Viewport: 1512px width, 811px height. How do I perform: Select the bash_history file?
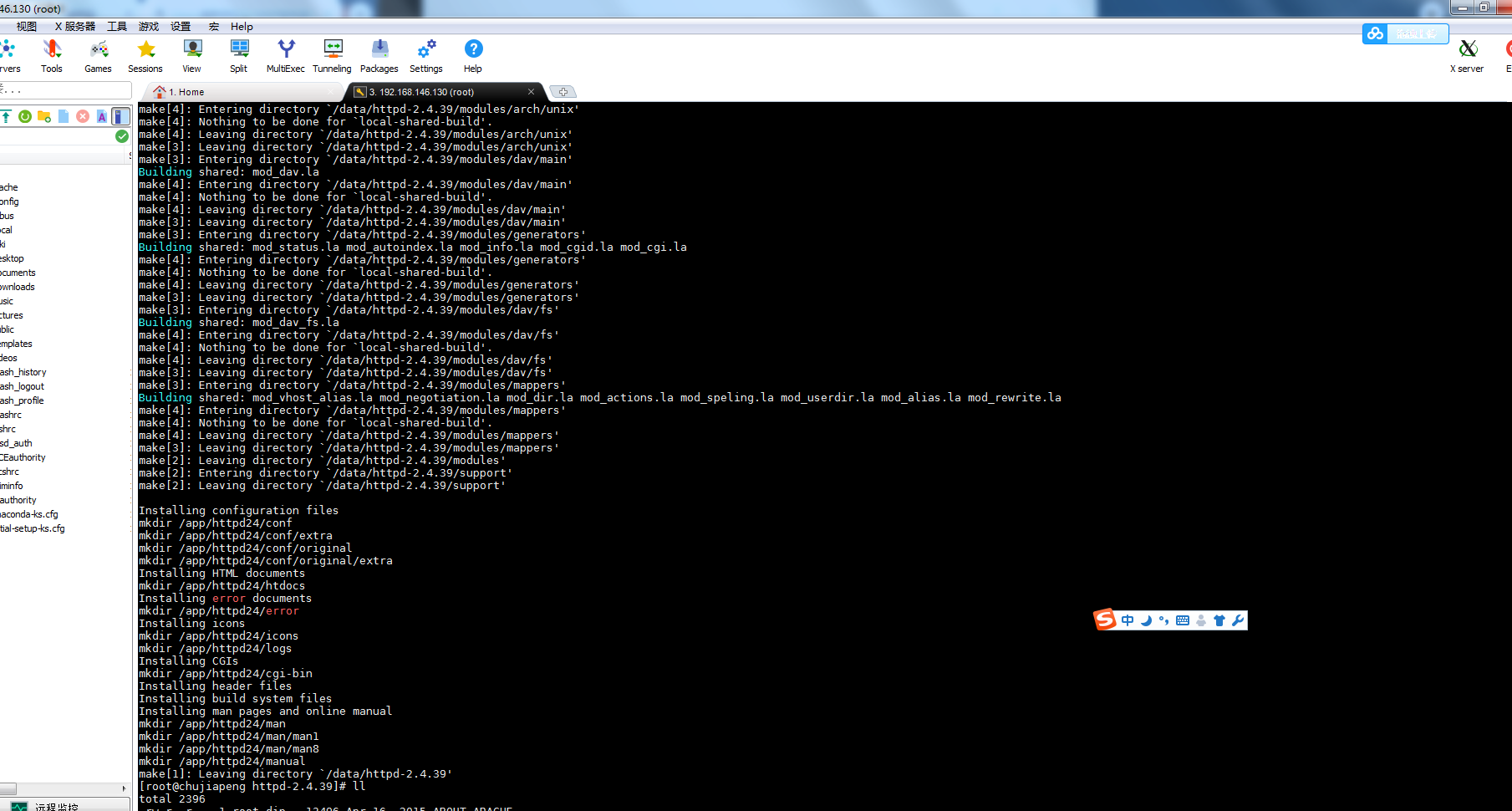click(x=23, y=372)
